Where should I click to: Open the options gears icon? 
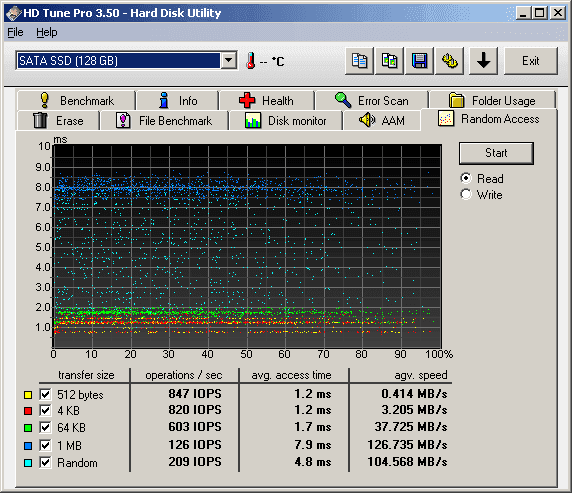pos(449,61)
